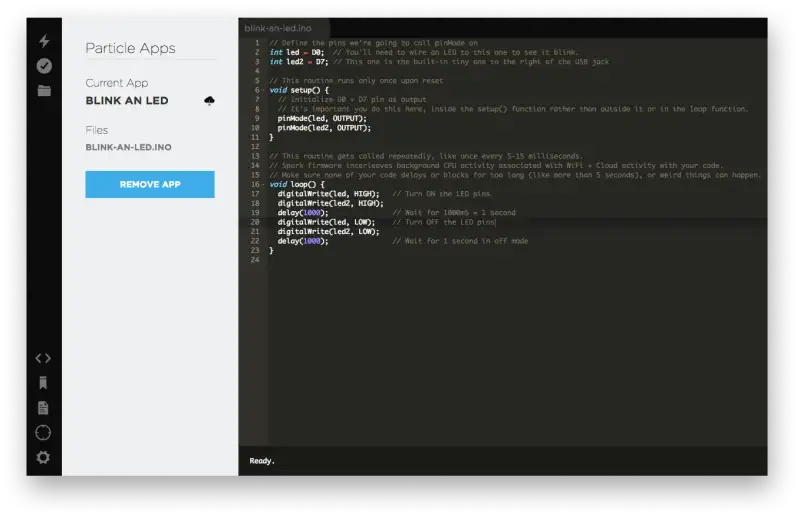Click line number 24 in the gutter
The height and width of the screenshot is (532, 800).
tap(255, 260)
